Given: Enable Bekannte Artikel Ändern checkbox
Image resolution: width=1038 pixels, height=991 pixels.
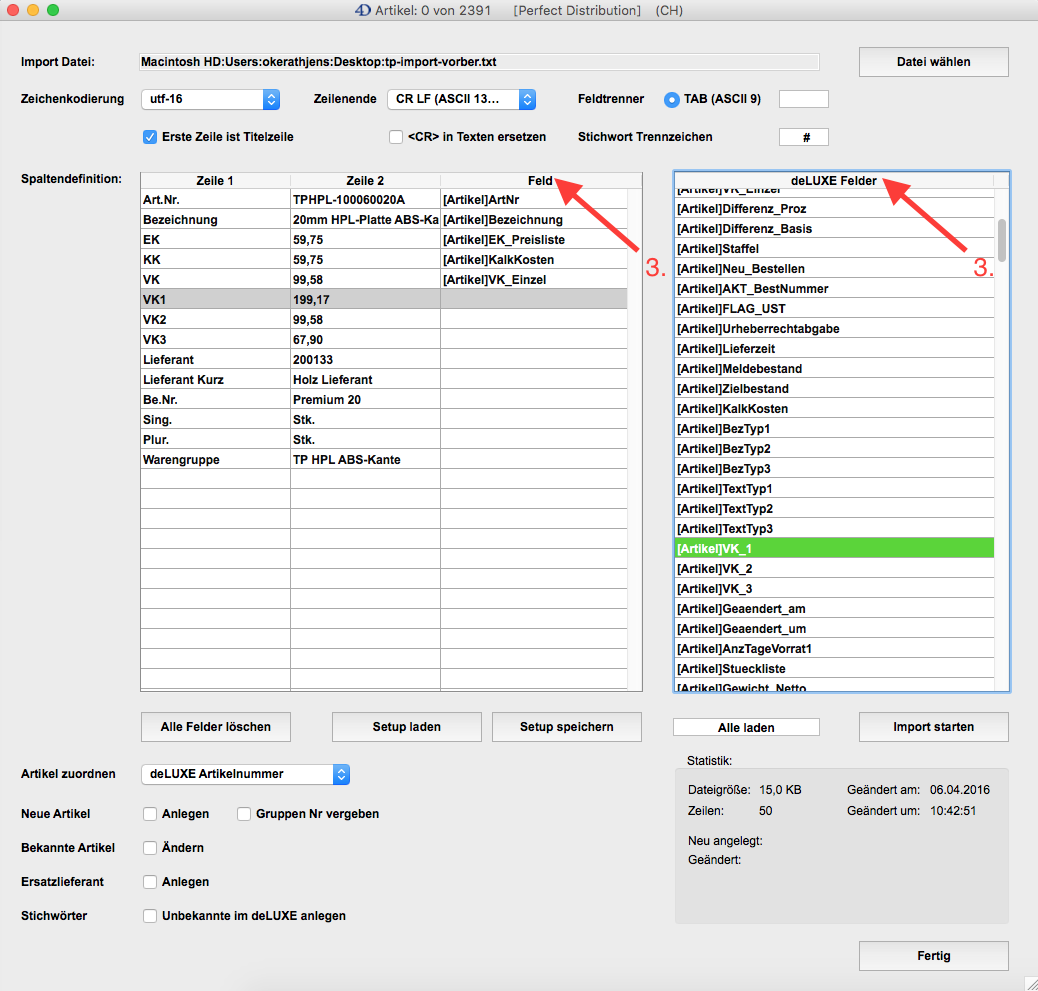Looking at the screenshot, I should click(x=151, y=848).
